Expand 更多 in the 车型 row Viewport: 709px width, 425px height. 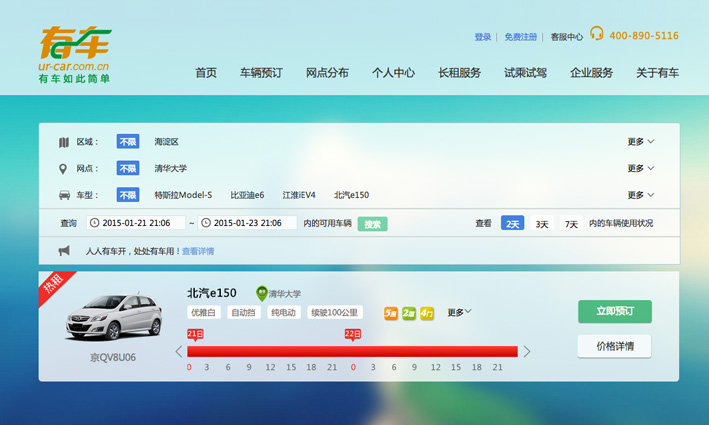[x=641, y=195]
